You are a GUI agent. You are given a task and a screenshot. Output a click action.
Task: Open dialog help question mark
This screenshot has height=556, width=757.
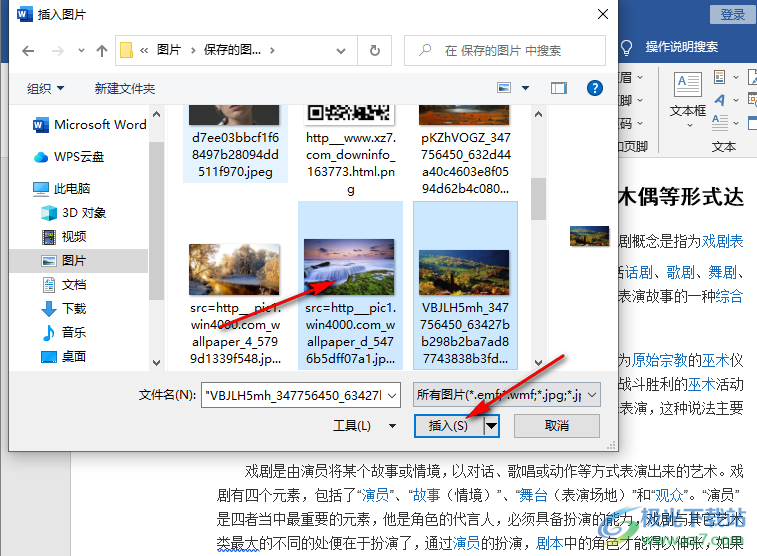[594, 88]
